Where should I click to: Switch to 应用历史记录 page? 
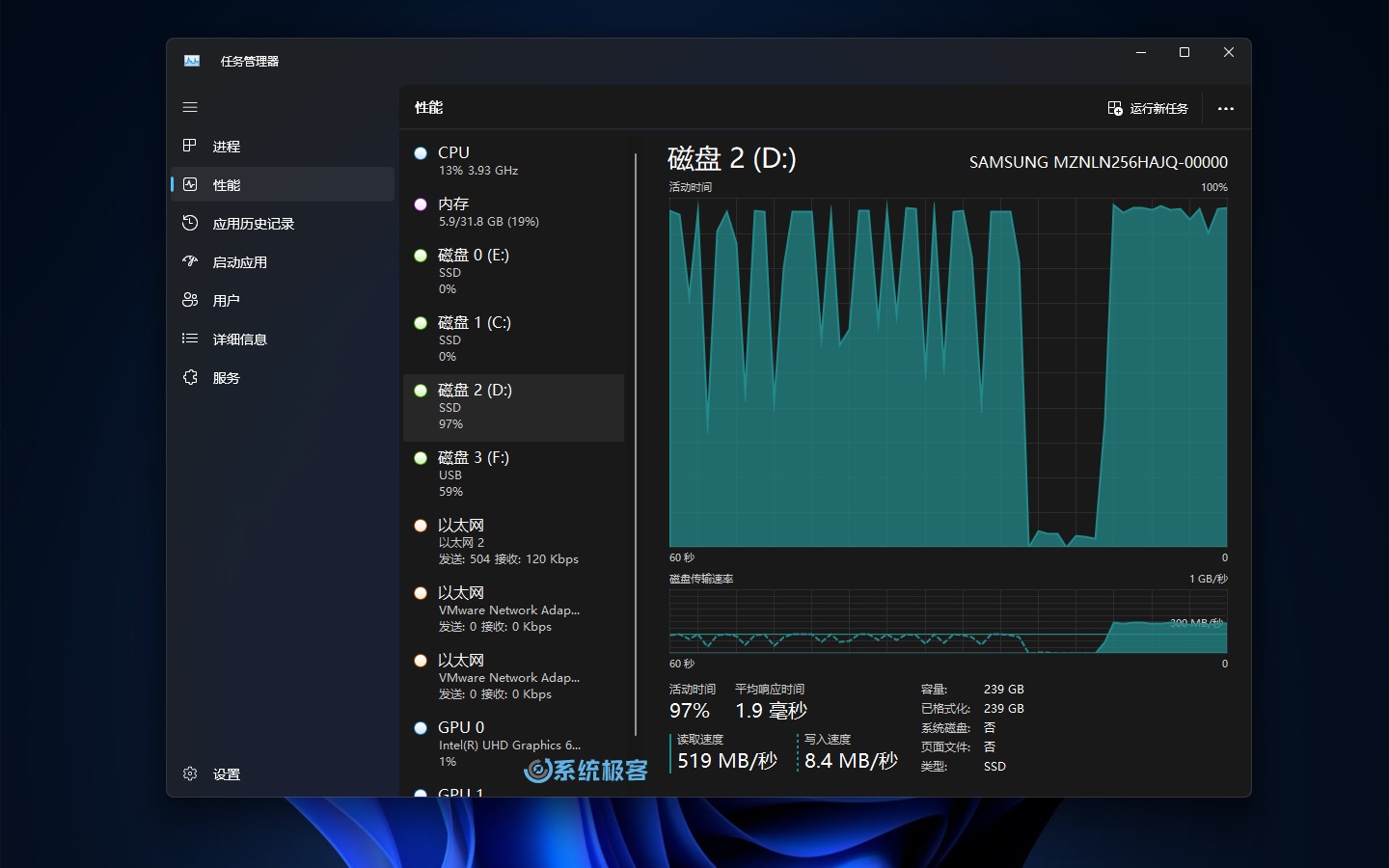click(283, 223)
